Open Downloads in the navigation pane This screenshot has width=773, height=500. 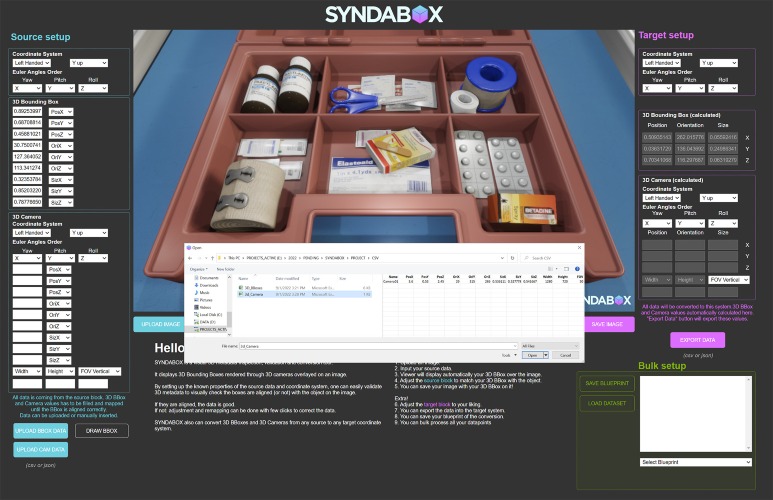pos(207,285)
